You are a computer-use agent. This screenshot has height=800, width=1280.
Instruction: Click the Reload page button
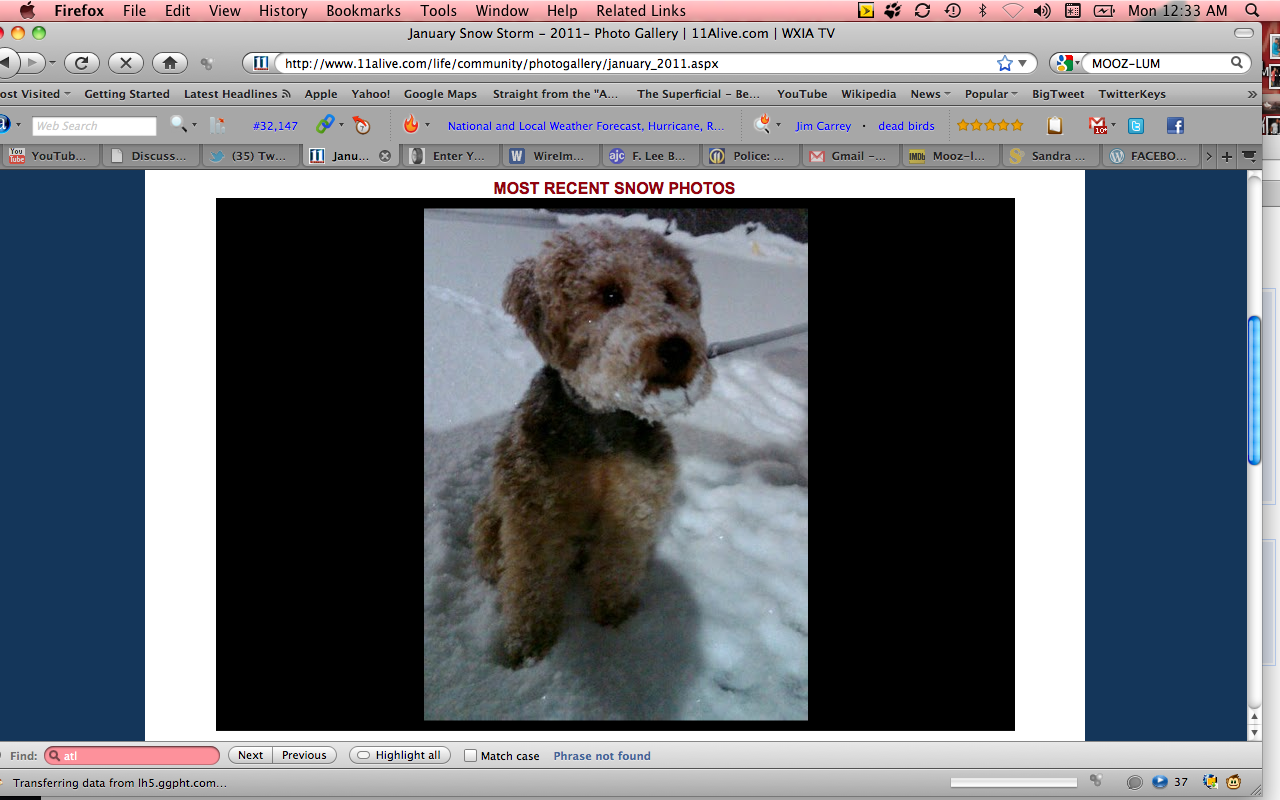82,63
